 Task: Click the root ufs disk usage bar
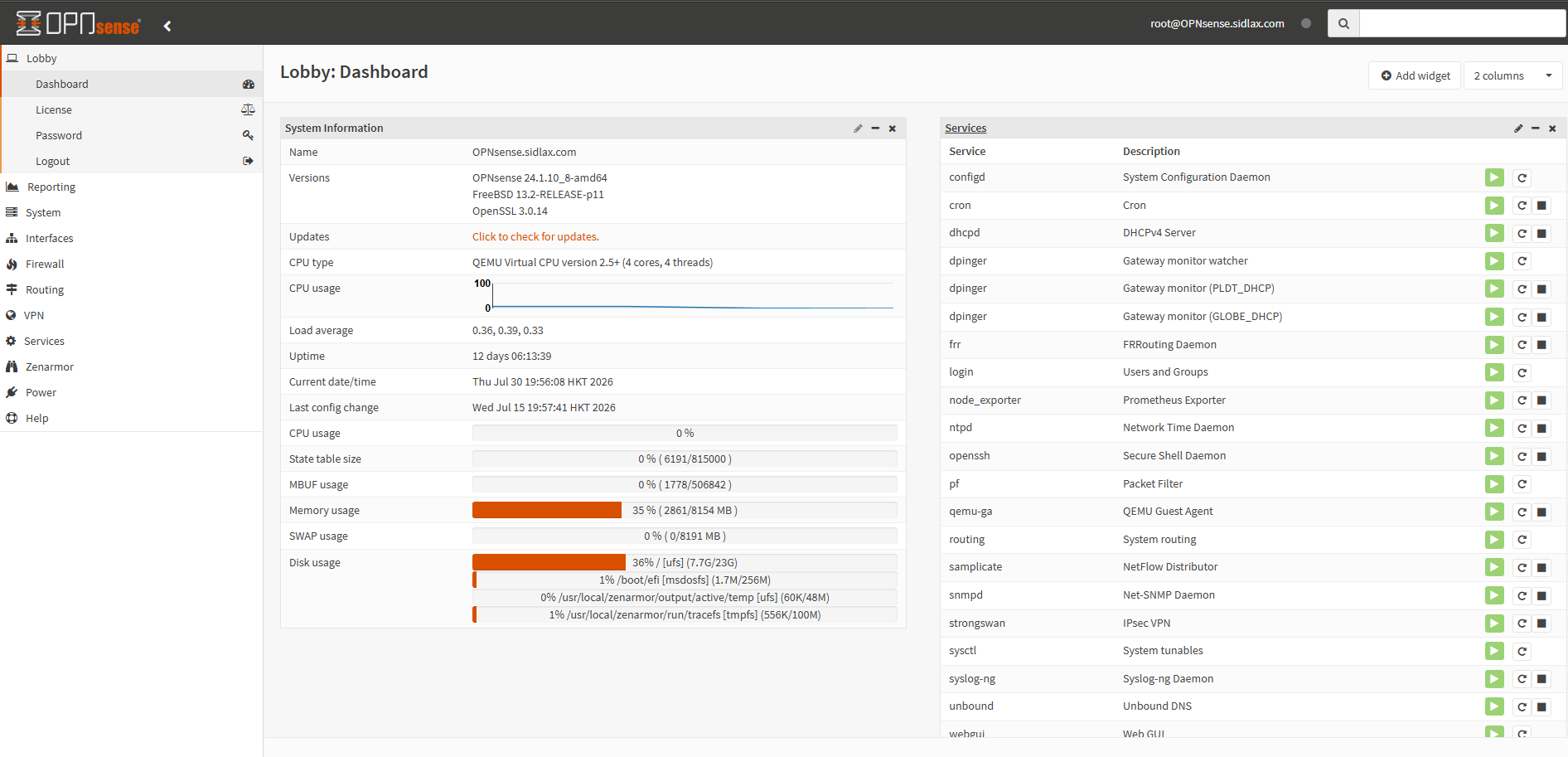point(685,562)
